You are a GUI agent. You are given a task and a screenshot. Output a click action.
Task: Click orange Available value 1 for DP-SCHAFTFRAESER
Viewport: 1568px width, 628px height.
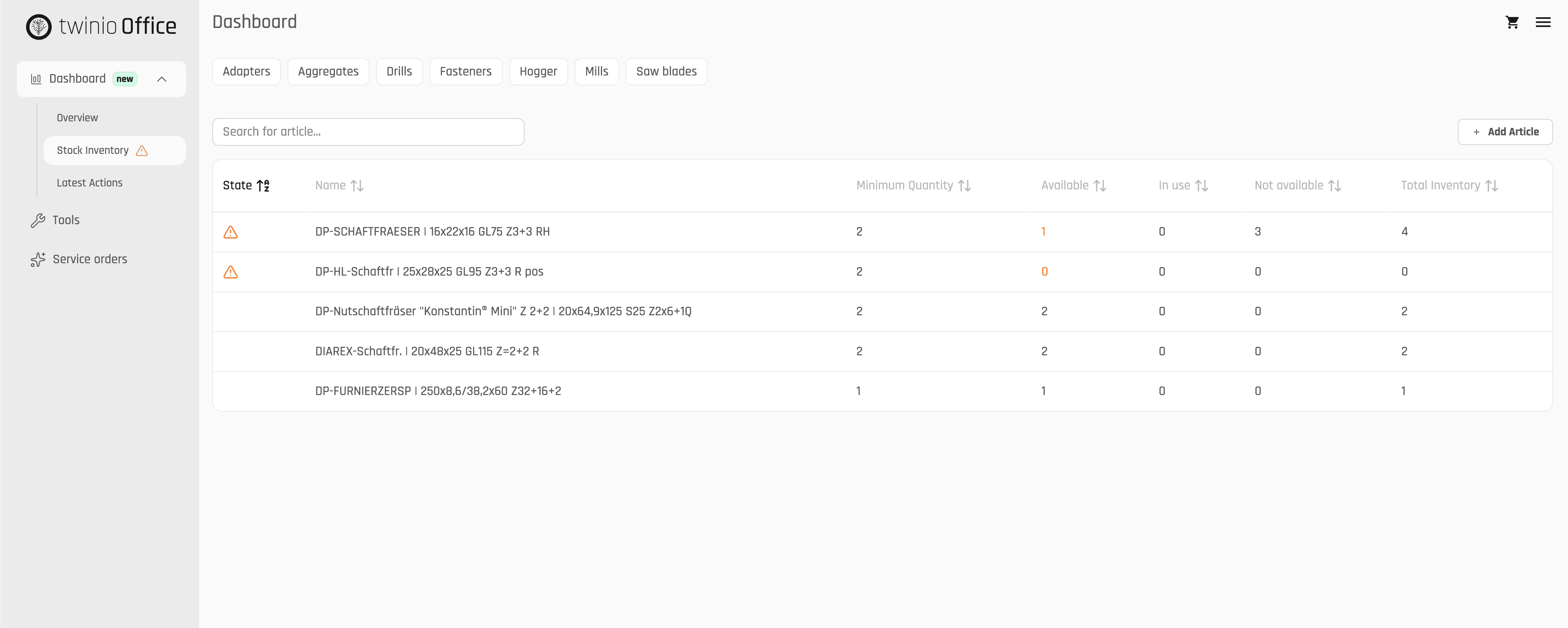1043,232
